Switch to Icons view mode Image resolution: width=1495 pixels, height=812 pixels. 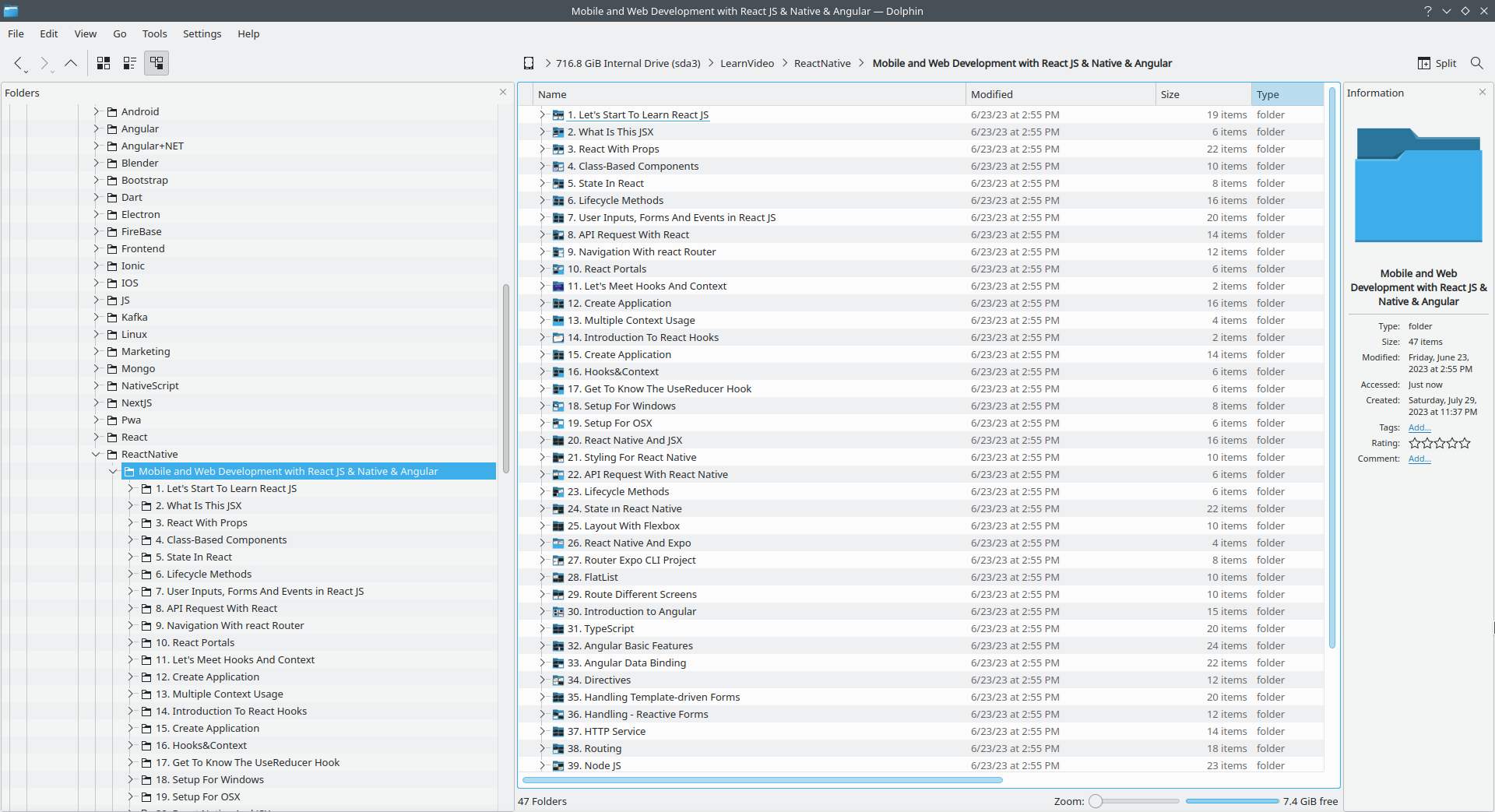(x=104, y=63)
